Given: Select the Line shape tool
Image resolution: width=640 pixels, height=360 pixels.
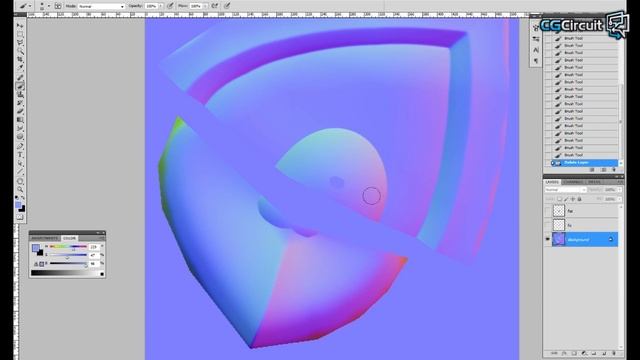Looking at the screenshot, I should pos(20,172).
